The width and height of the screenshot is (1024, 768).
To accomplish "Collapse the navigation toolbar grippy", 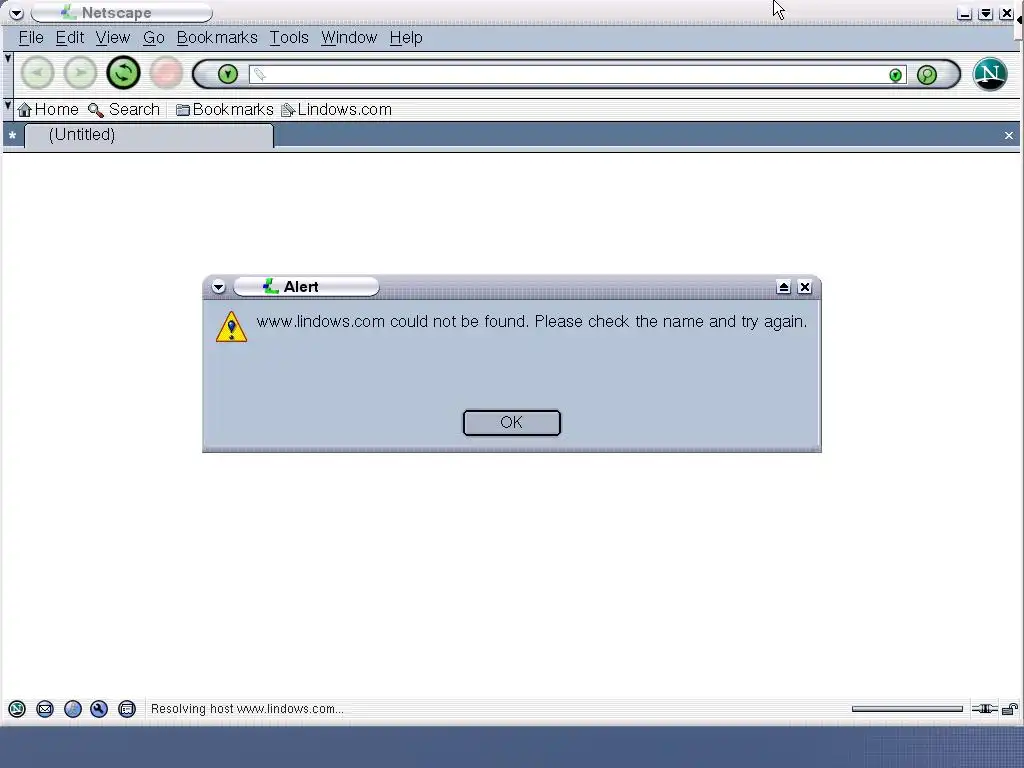I will pyautogui.click(x=8, y=74).
